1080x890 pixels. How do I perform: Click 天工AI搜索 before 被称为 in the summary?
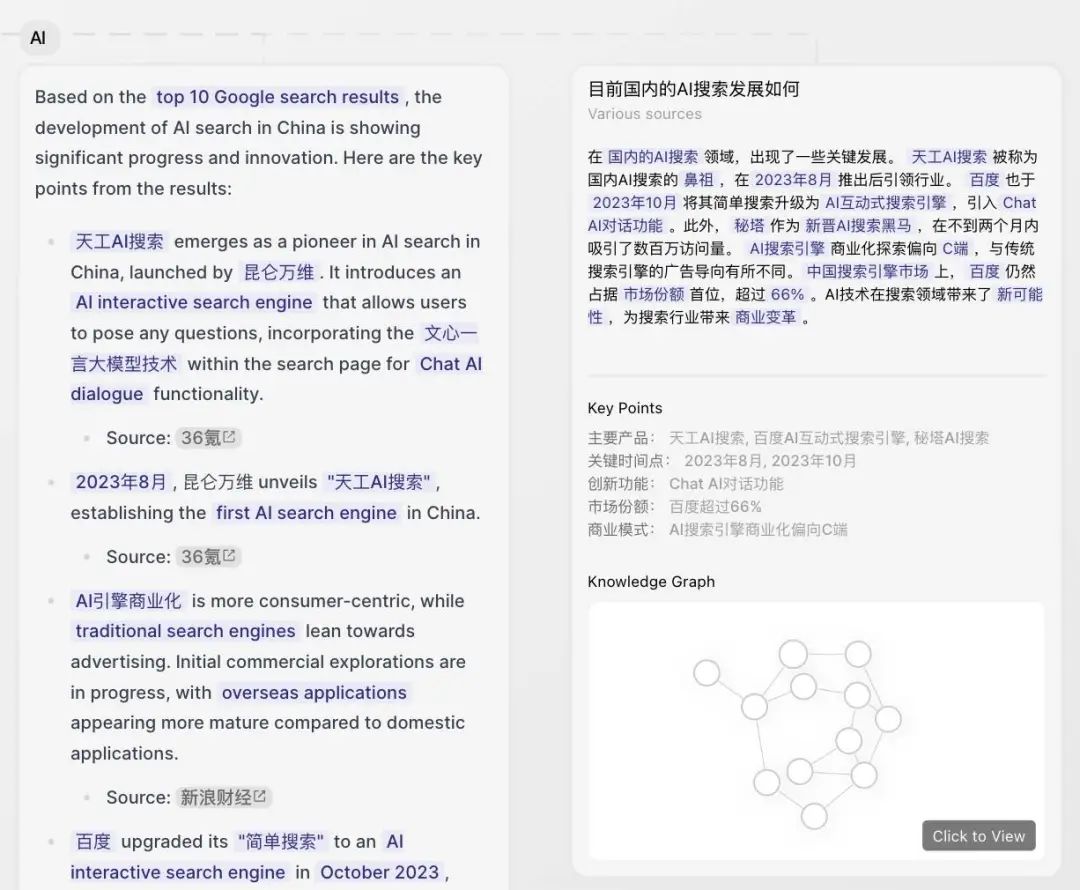tap(949, 157)
